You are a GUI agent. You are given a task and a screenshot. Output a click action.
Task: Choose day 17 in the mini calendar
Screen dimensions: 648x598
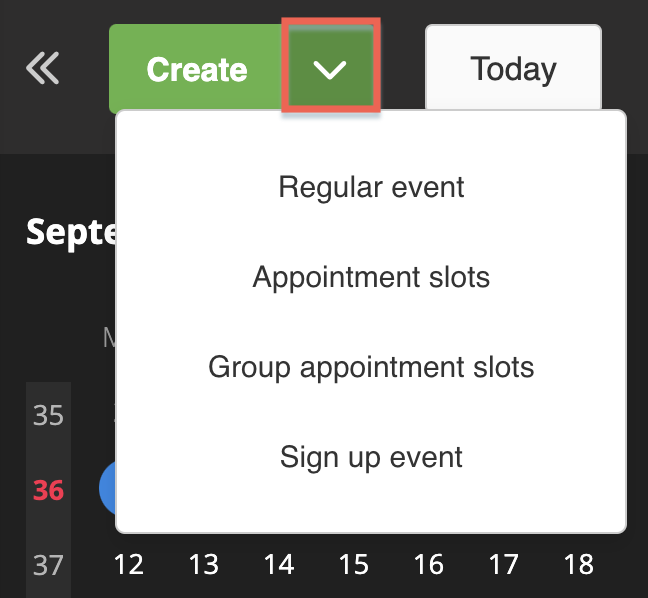coord(504,565)
